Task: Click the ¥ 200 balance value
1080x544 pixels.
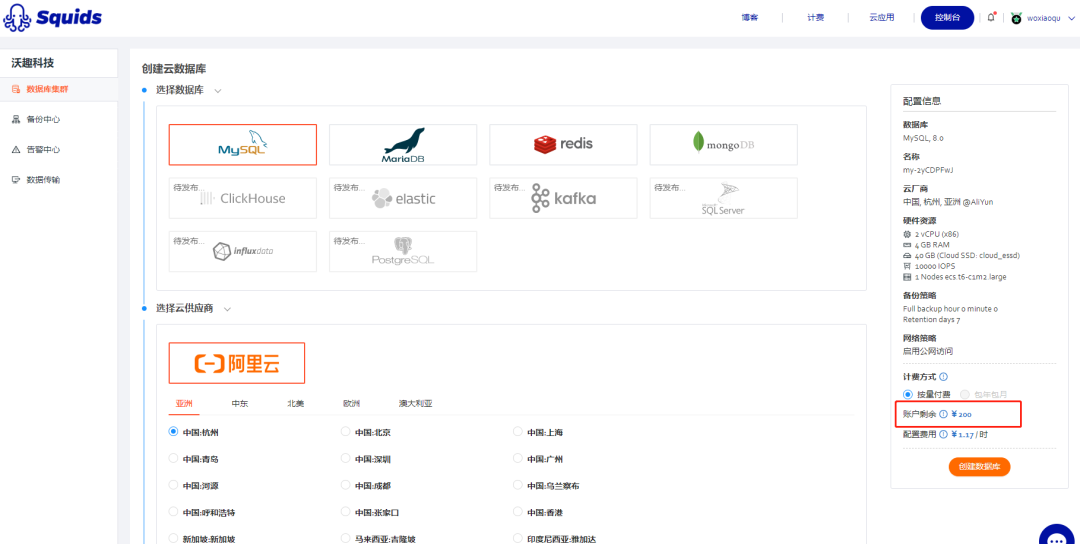Action: pyautogui.click(x=962, y=414)
